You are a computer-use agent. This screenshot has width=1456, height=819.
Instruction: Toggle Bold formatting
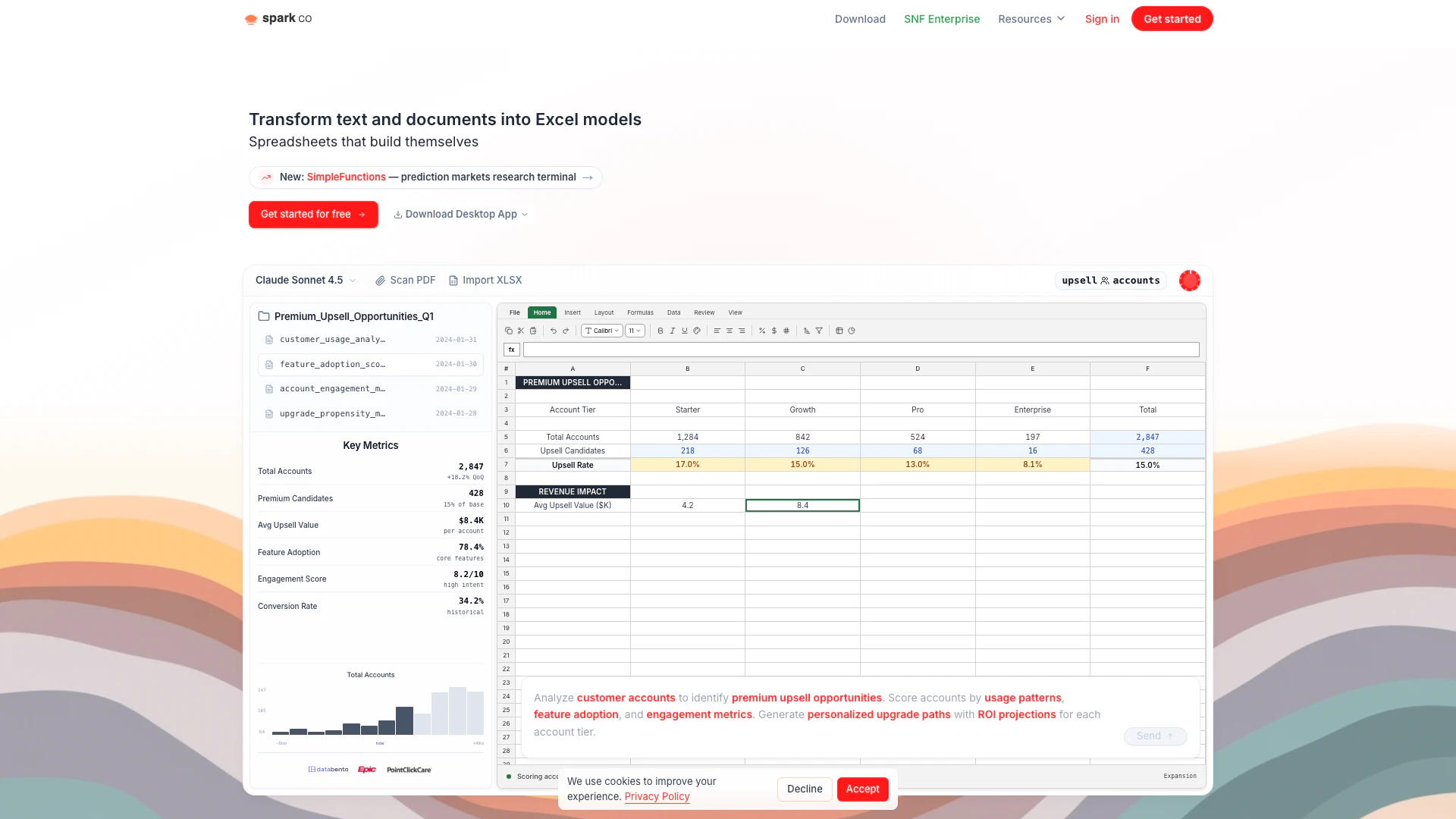coord(661,331)
